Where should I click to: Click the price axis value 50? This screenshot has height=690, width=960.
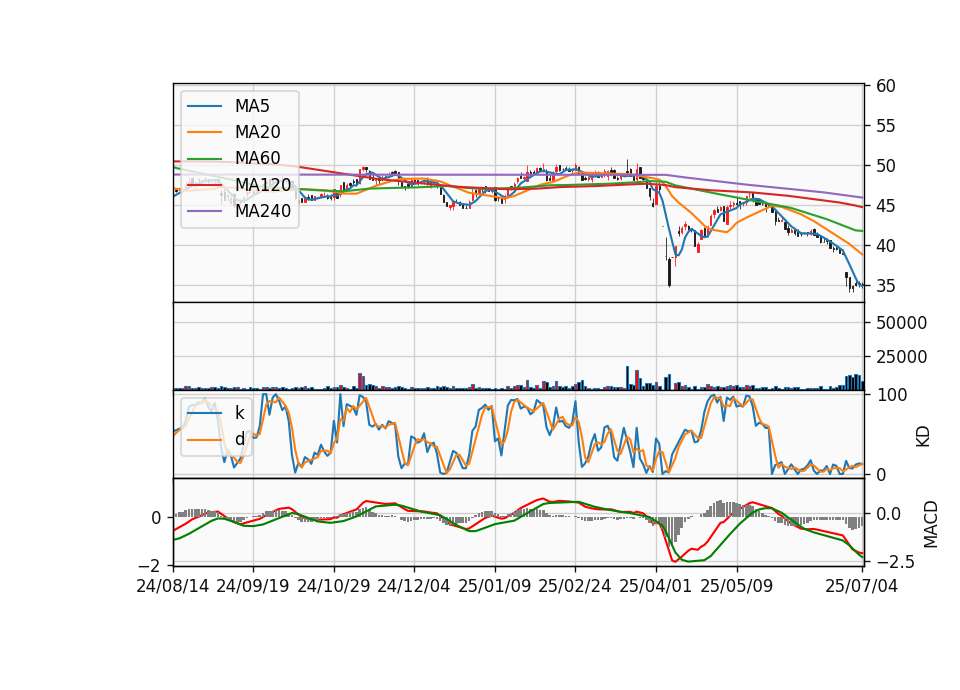tap(885, 166)
